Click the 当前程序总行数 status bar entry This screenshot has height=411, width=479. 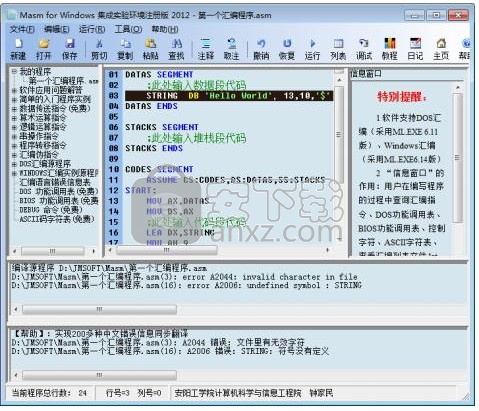pyautogui.click(x=49, y=393)
